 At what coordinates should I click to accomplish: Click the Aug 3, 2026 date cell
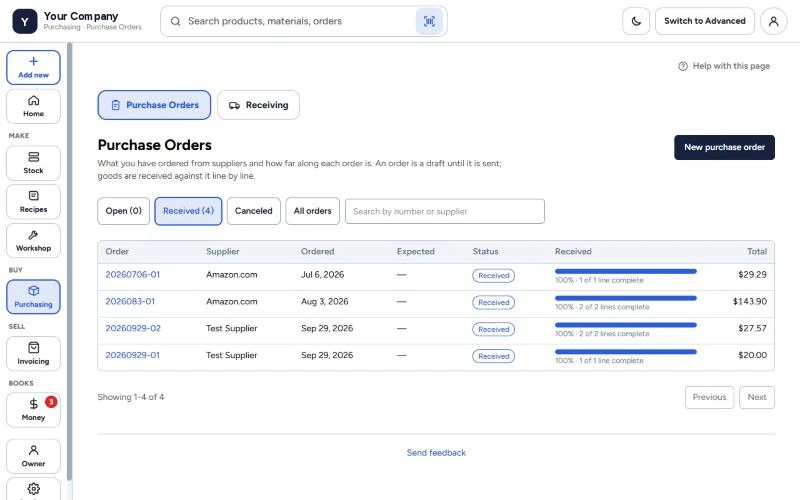pos(324,302)
